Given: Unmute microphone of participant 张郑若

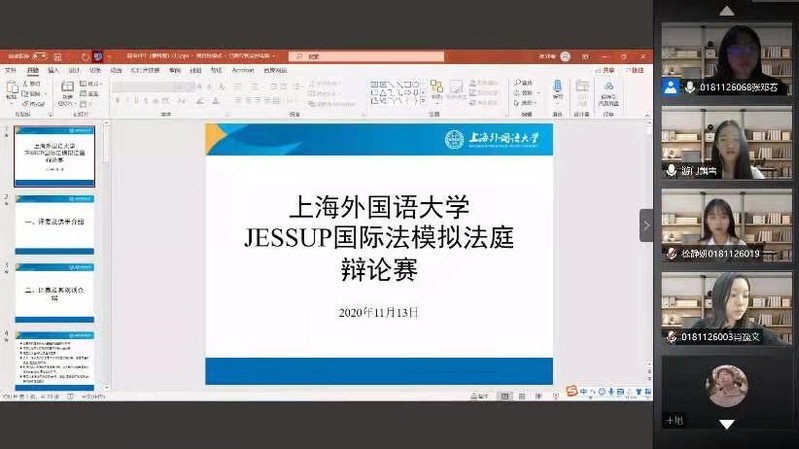Looking at the screenshot, I should point(689,88).
